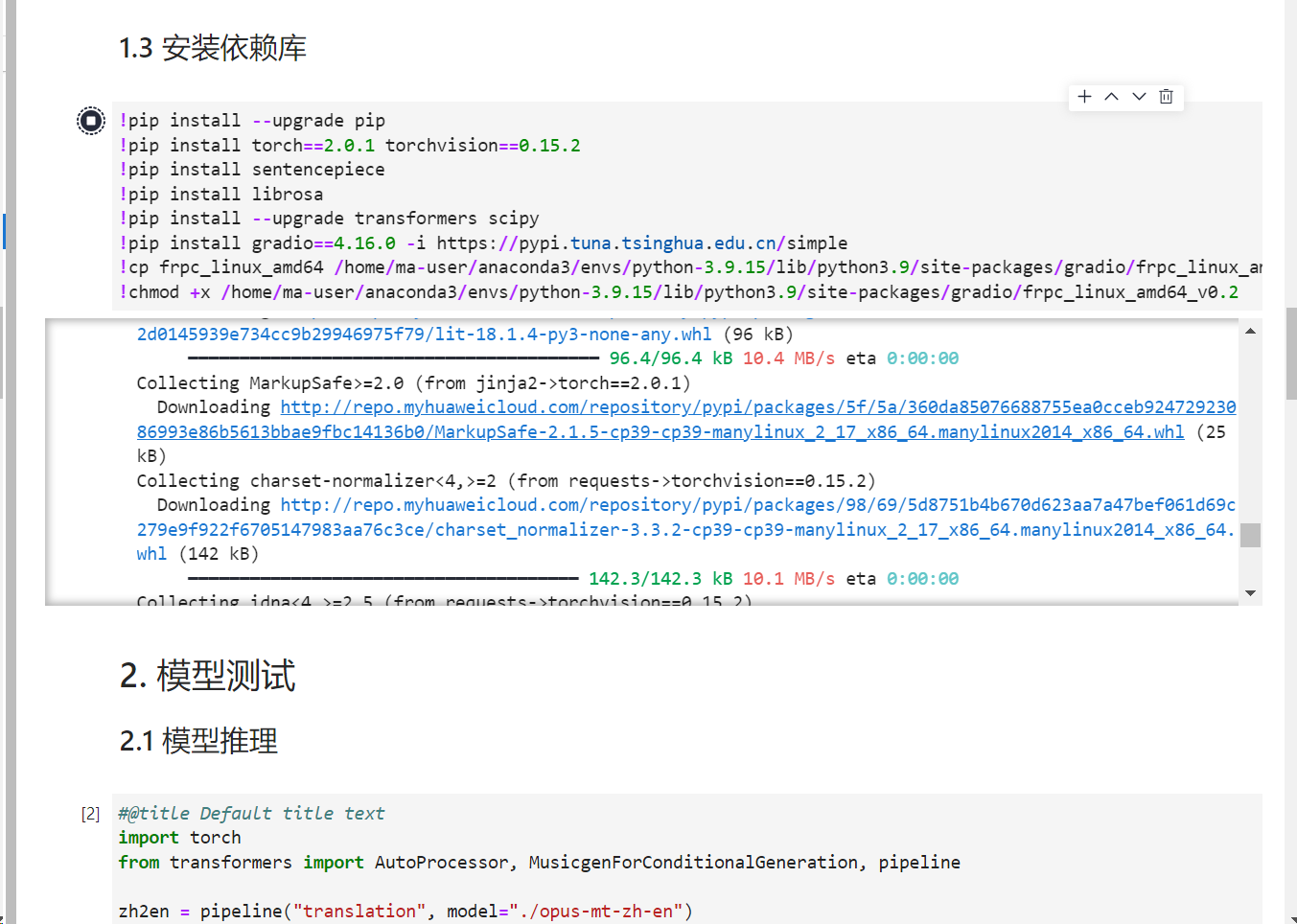Click the output scrollbar up arrow

pyautogui.click(x=1250, y=332)
